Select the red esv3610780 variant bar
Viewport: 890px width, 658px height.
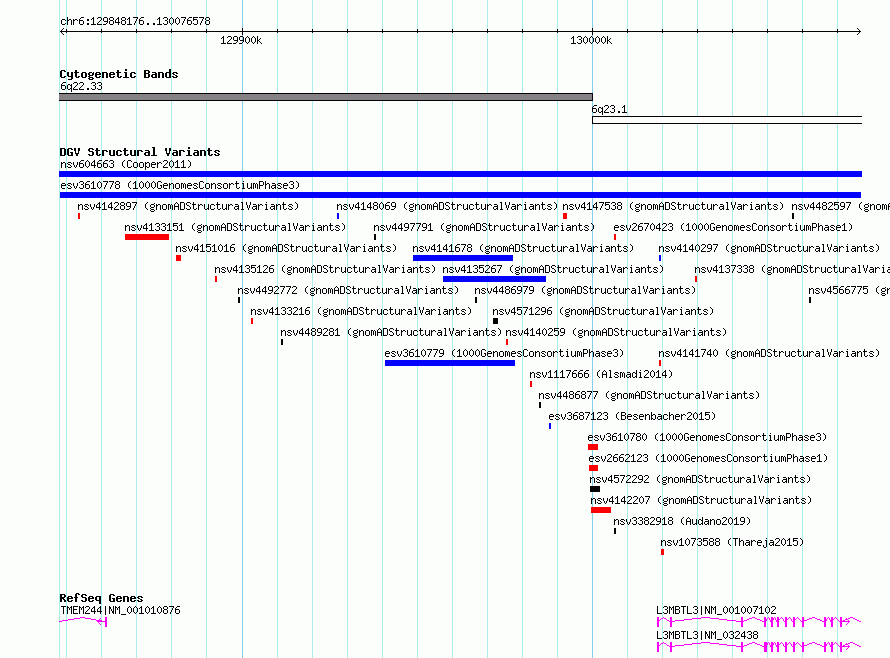click(x=593, y=447)
